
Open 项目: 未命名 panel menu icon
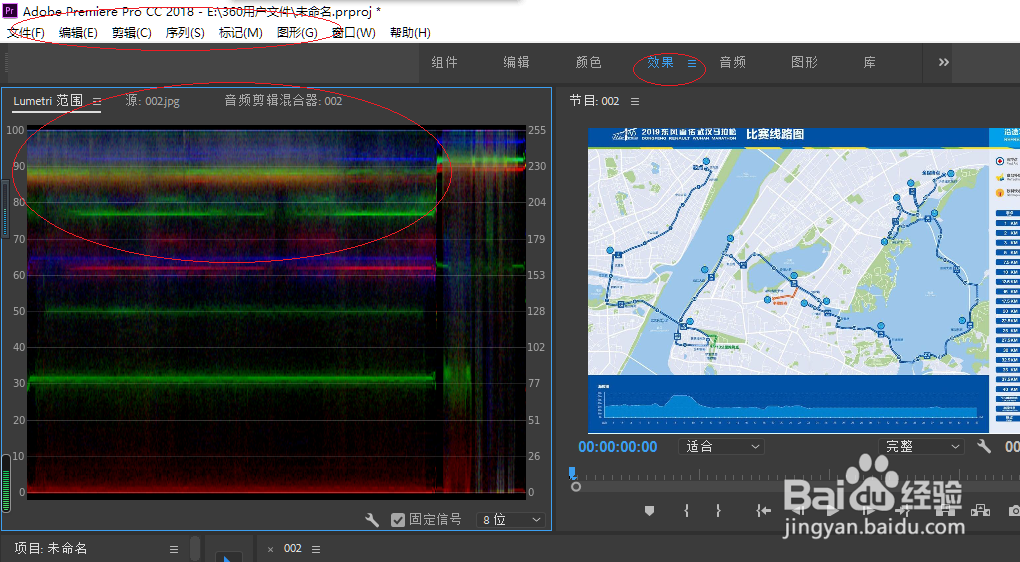(x=174, y=550)
